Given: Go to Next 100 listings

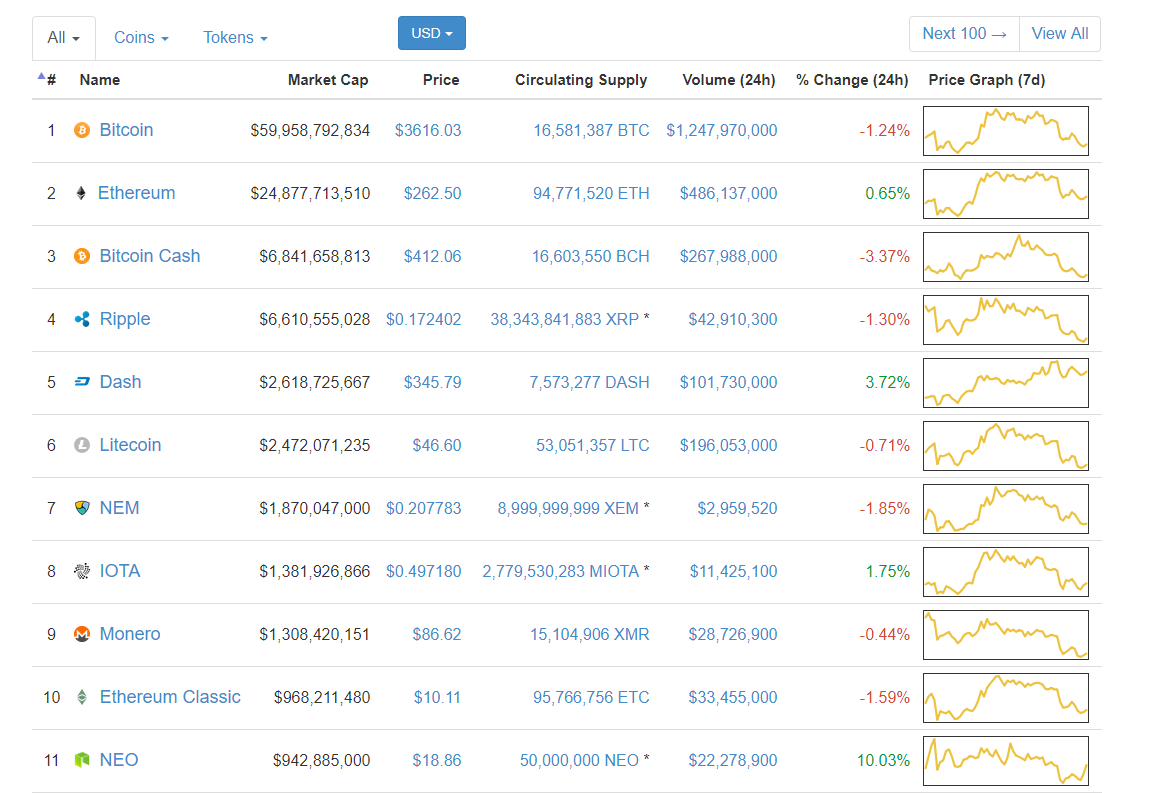Looking at the screenshot, I should pos(964,34).
